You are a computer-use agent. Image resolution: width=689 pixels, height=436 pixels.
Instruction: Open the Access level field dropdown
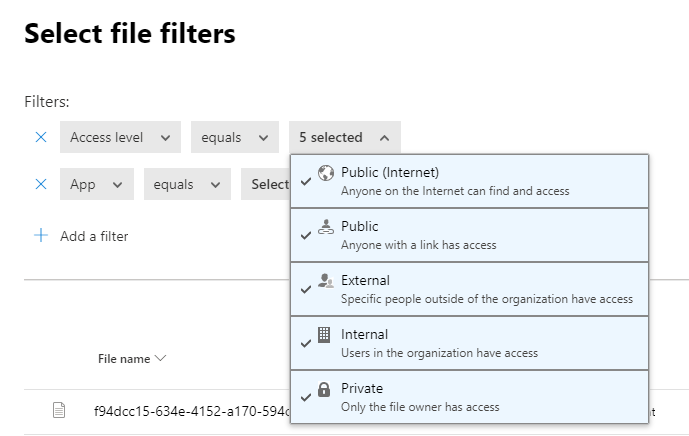click(120, 137)
